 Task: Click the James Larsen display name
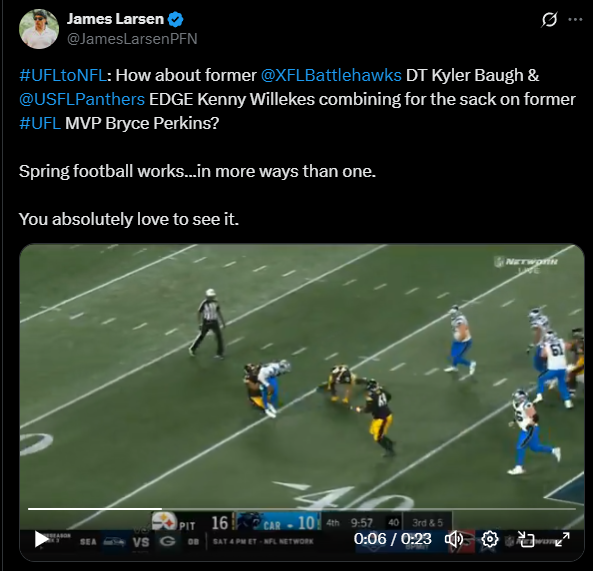115,19
